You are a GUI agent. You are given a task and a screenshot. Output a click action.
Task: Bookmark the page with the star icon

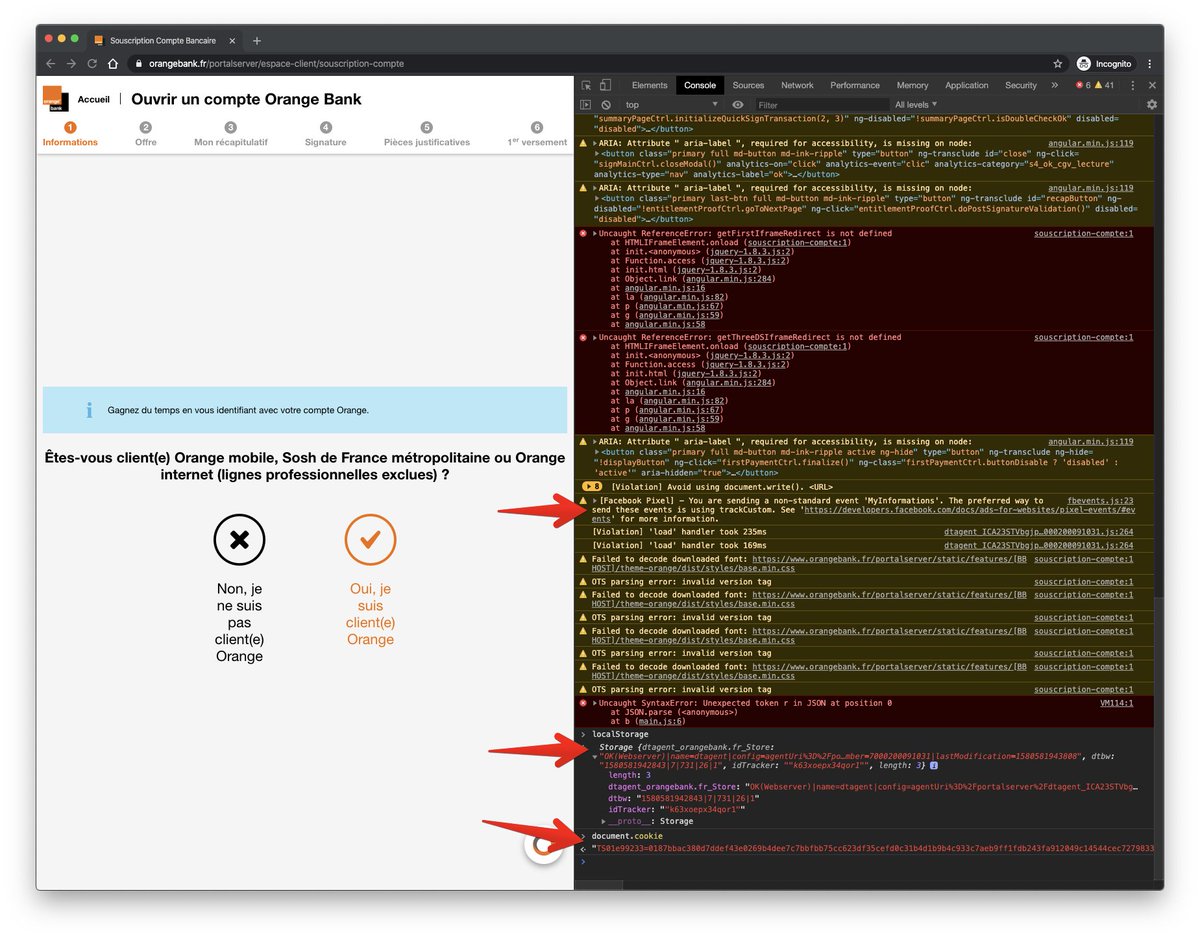point(1057,63)
